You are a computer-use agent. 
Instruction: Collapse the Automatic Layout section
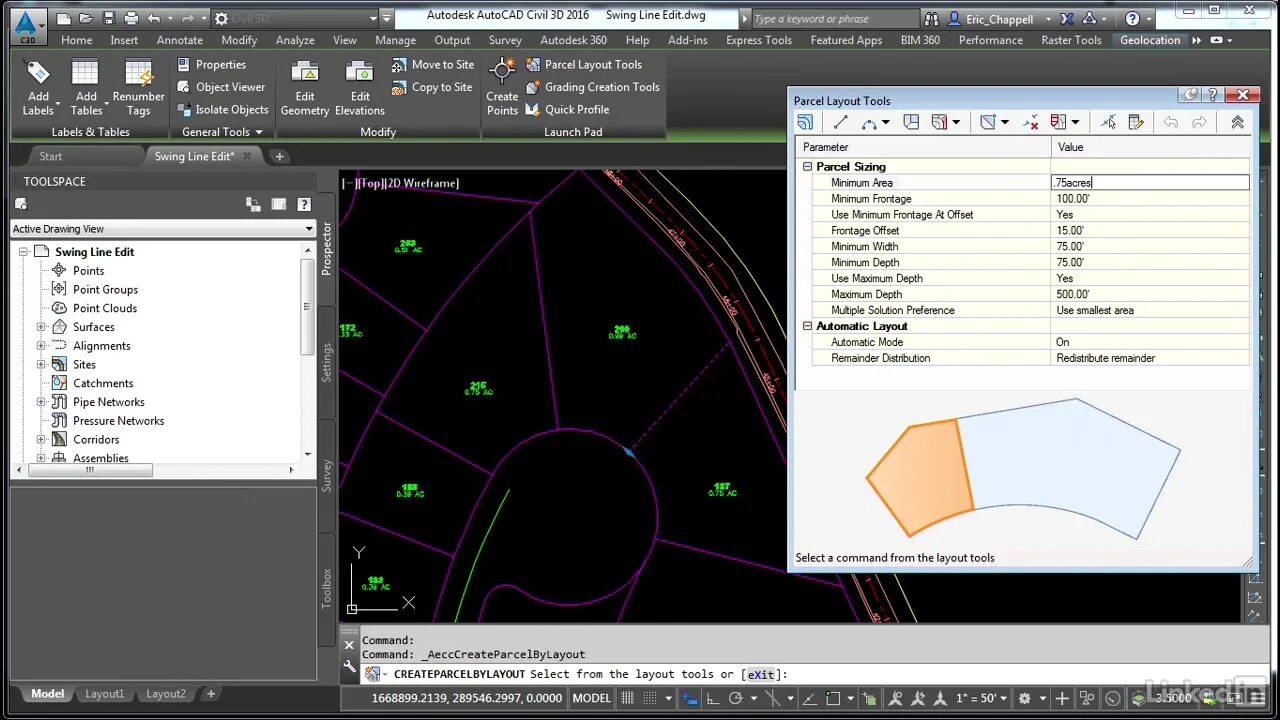807,326
